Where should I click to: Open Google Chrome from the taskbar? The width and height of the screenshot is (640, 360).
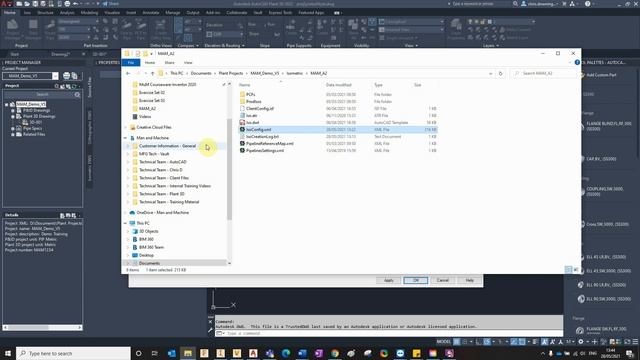tap(335, 353)
